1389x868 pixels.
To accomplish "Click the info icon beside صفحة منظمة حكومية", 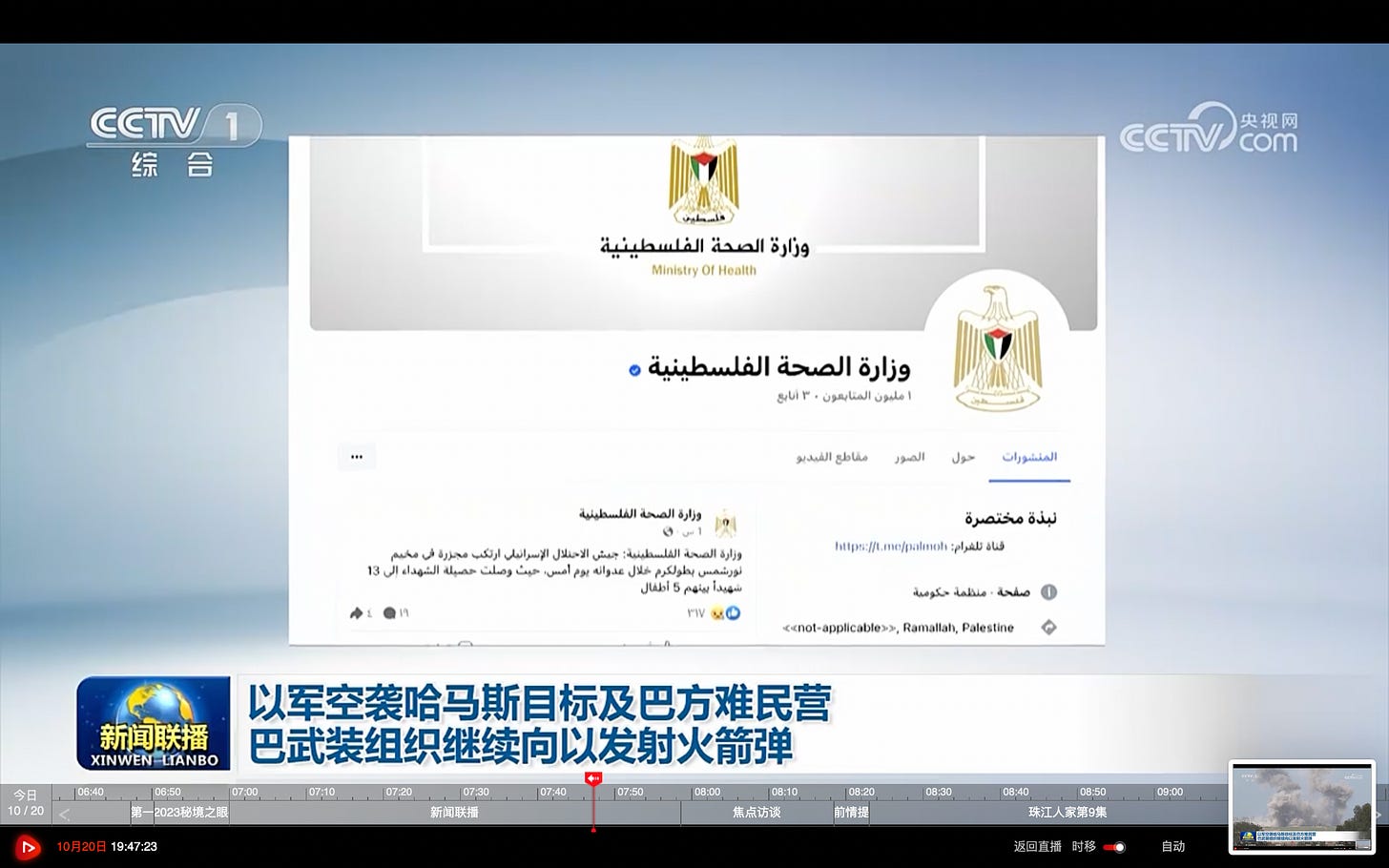I will tap(1048, 592).
